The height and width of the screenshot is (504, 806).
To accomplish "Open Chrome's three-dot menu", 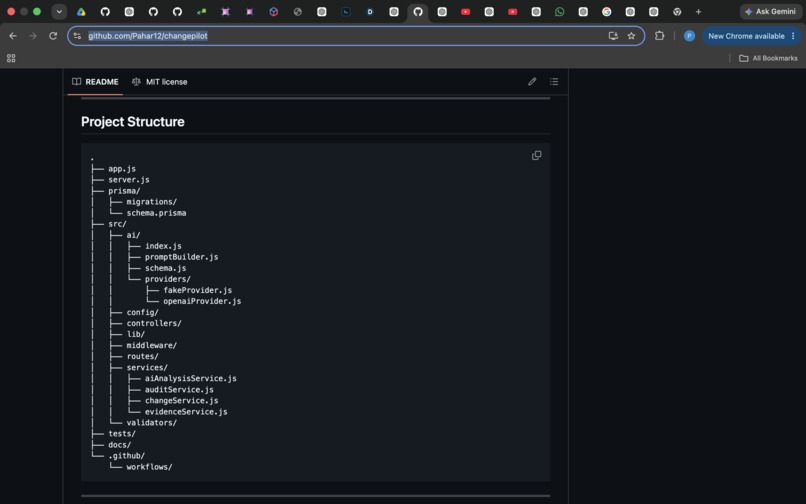I will (x=793, y=36).
